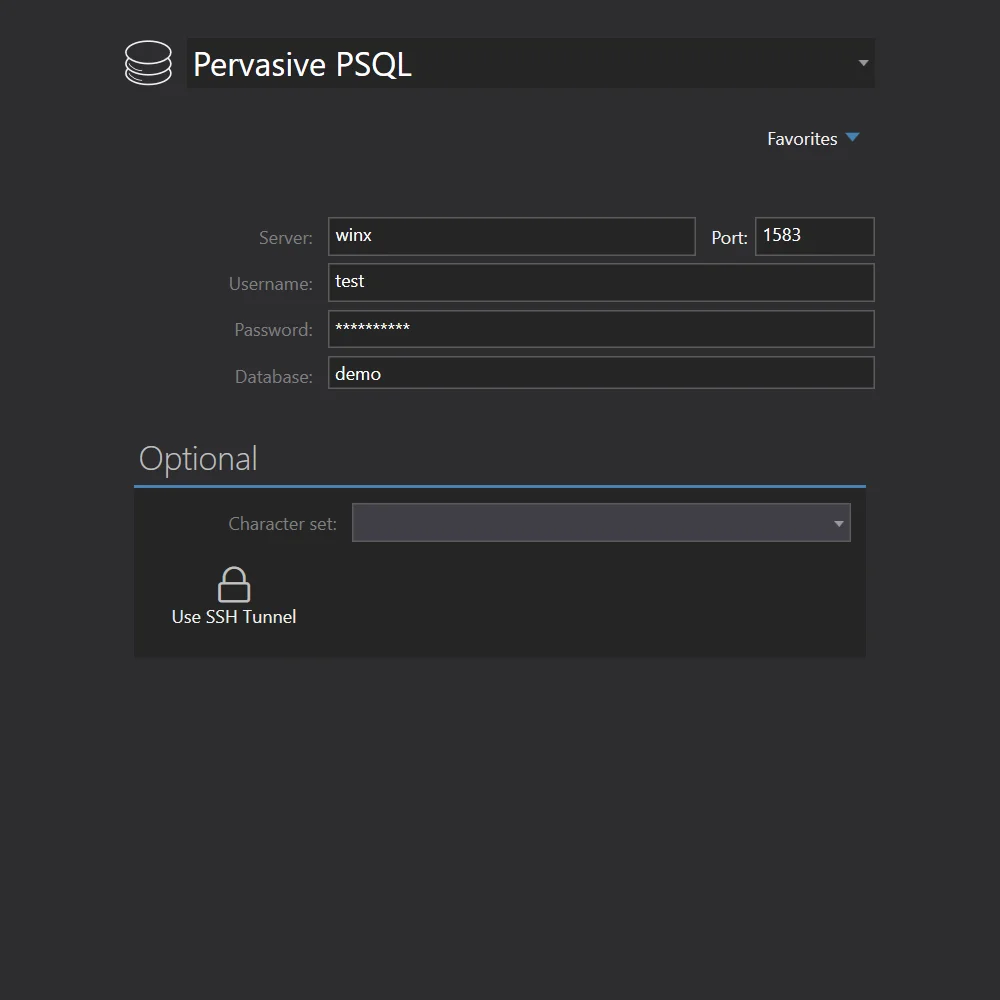This screenshot has width=1000, height=1000.
Task: Click the Favorites label
Action: click(802, 138)
